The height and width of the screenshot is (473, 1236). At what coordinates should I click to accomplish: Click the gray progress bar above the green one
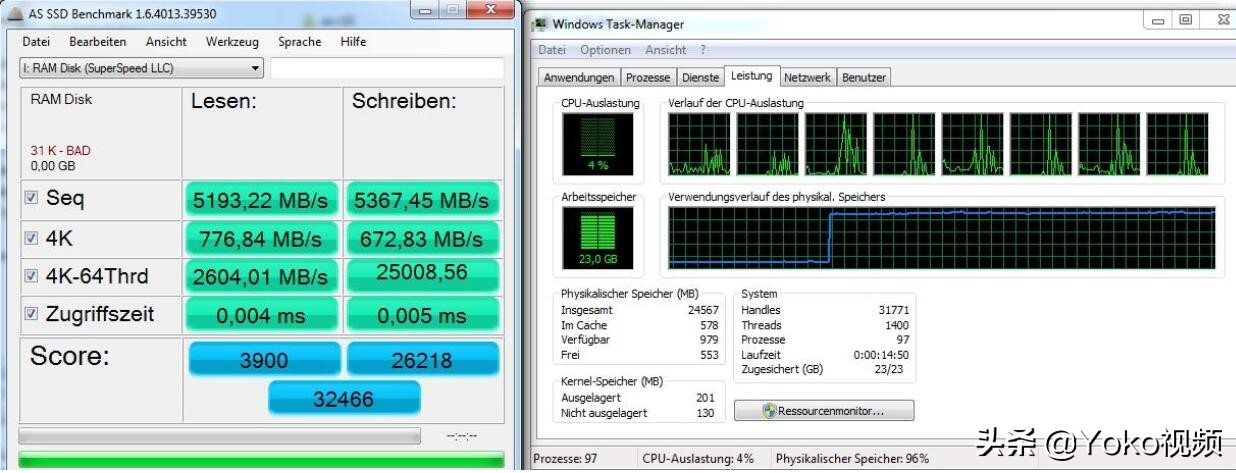point(219,436)
